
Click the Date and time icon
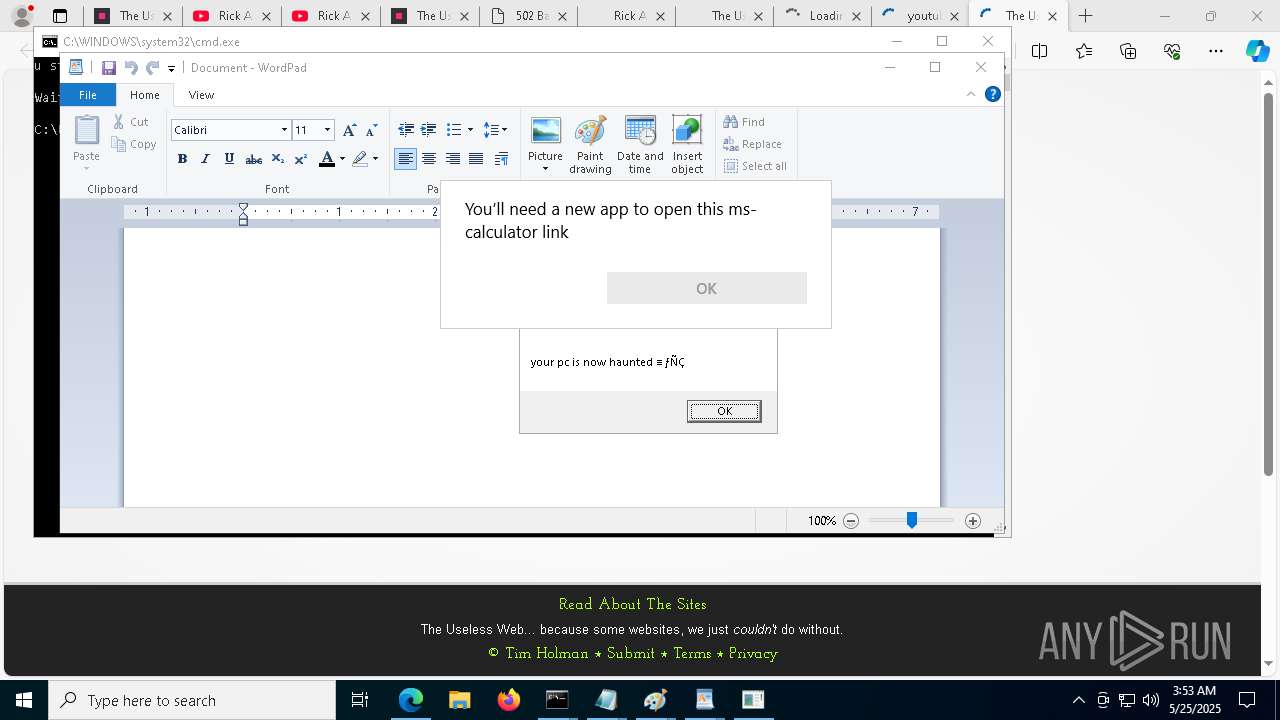click(x=640, y=145)
